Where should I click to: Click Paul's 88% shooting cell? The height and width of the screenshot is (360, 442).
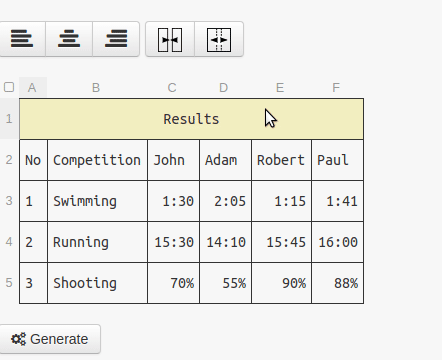click(337, 283)
